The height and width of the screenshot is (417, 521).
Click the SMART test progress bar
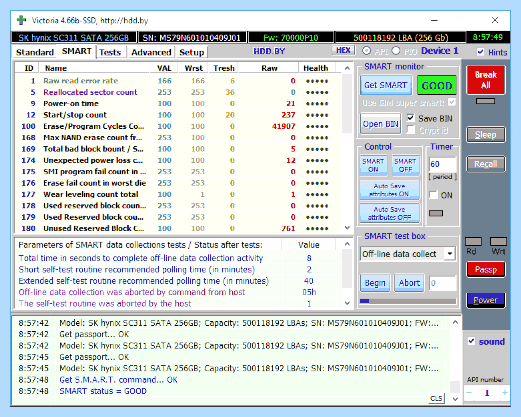408,301
